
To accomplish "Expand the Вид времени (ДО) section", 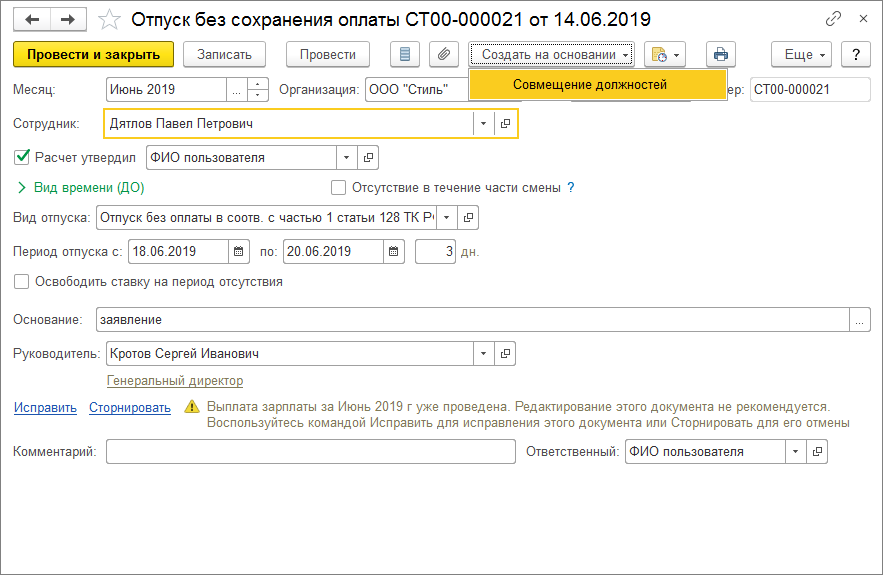I will click(x=22, y=187).
